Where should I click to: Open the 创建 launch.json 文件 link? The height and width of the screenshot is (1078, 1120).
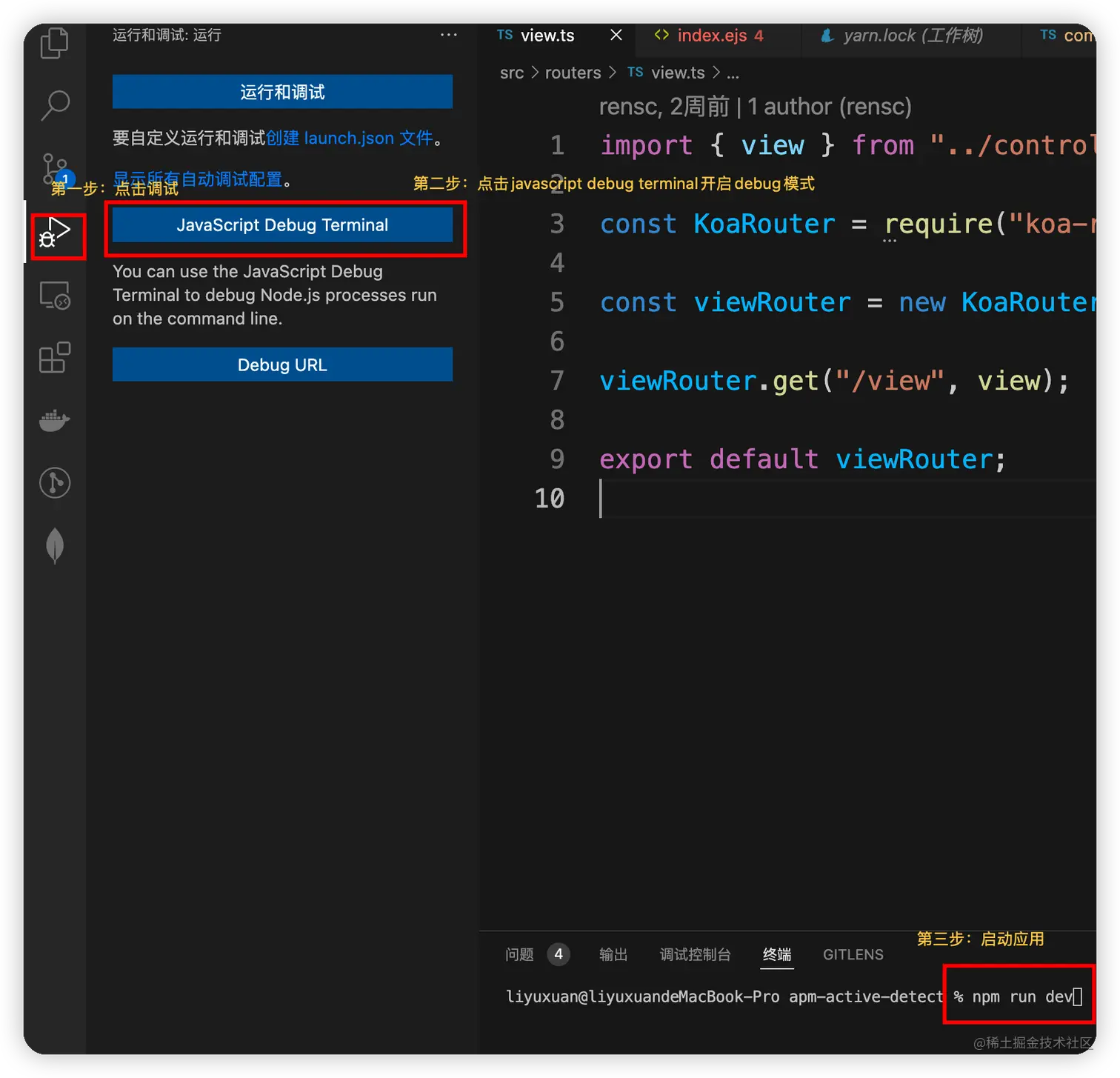349,138
